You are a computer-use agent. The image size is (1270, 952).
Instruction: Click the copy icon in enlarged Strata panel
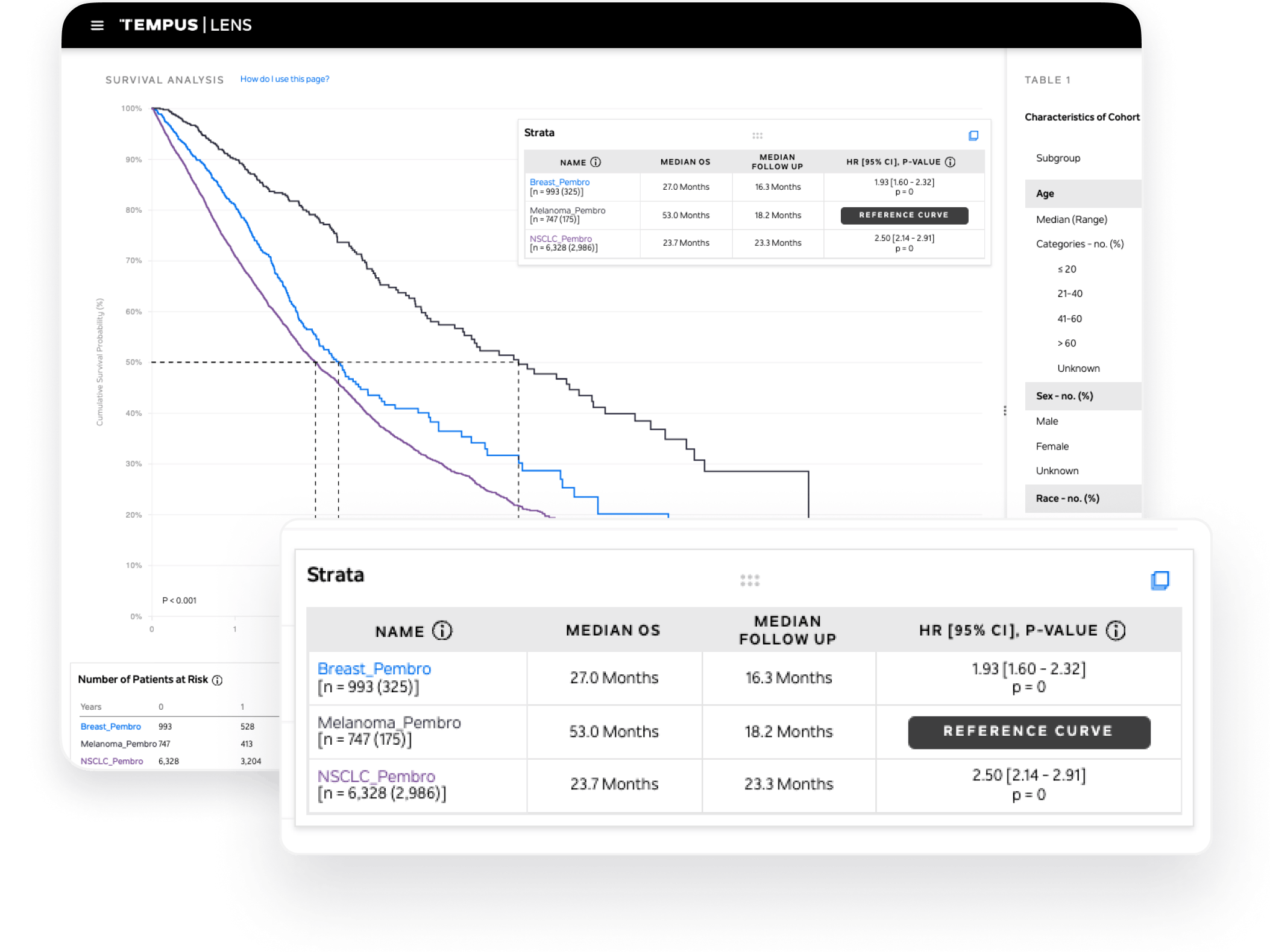point(1160,580)
